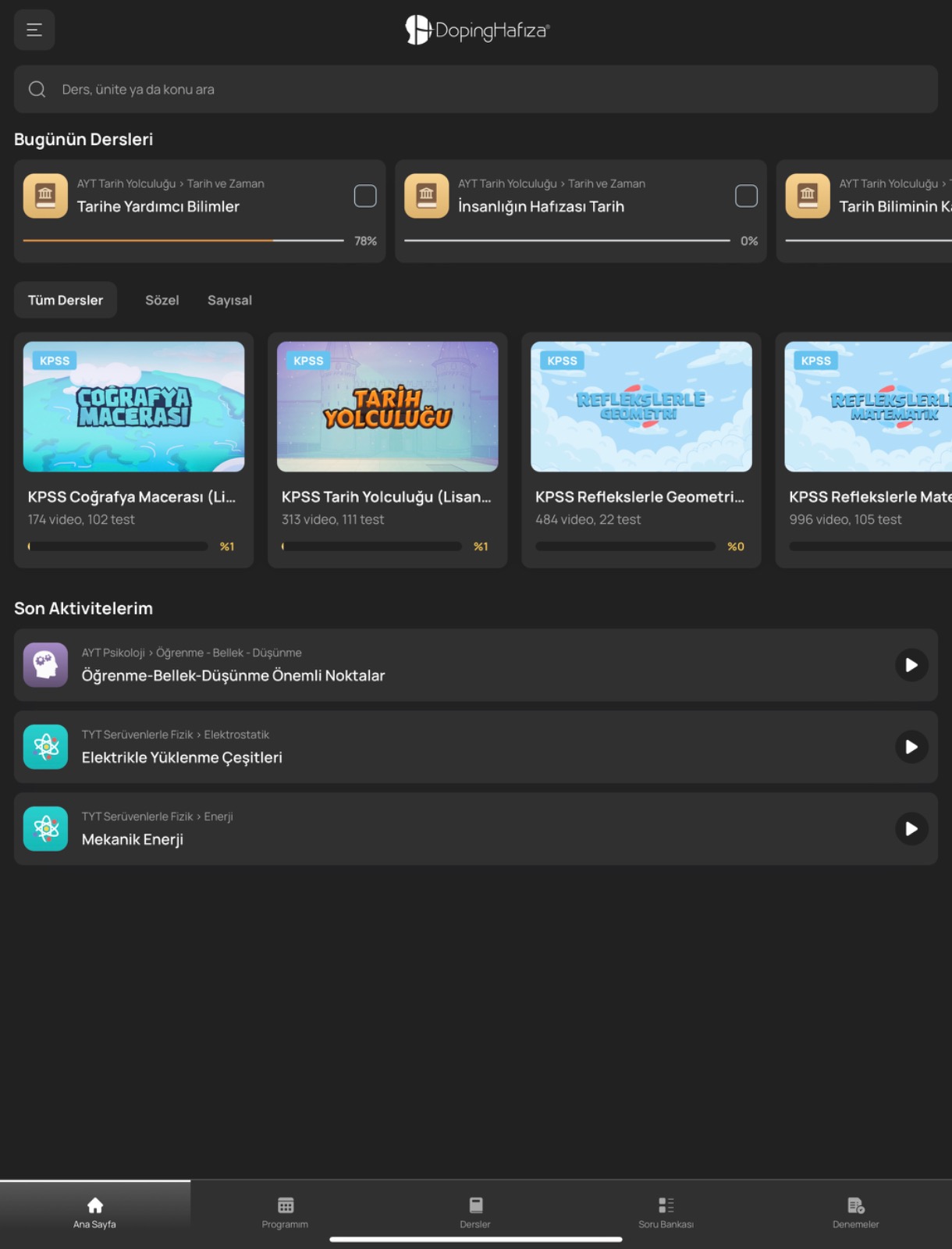The height and width of the screenshot is (1249, 952).
Task: Open the Reflekslerle Matematik course thumbnail
Action: point(868,407)
